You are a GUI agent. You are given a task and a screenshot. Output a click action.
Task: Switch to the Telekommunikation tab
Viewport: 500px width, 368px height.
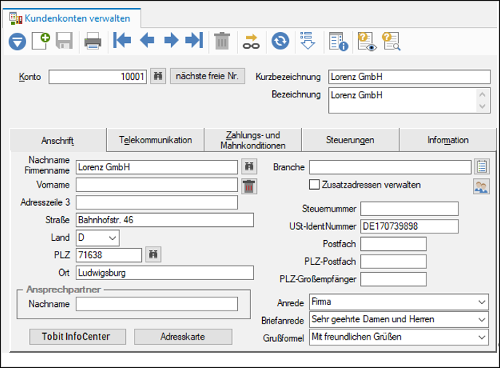(155, 140)
